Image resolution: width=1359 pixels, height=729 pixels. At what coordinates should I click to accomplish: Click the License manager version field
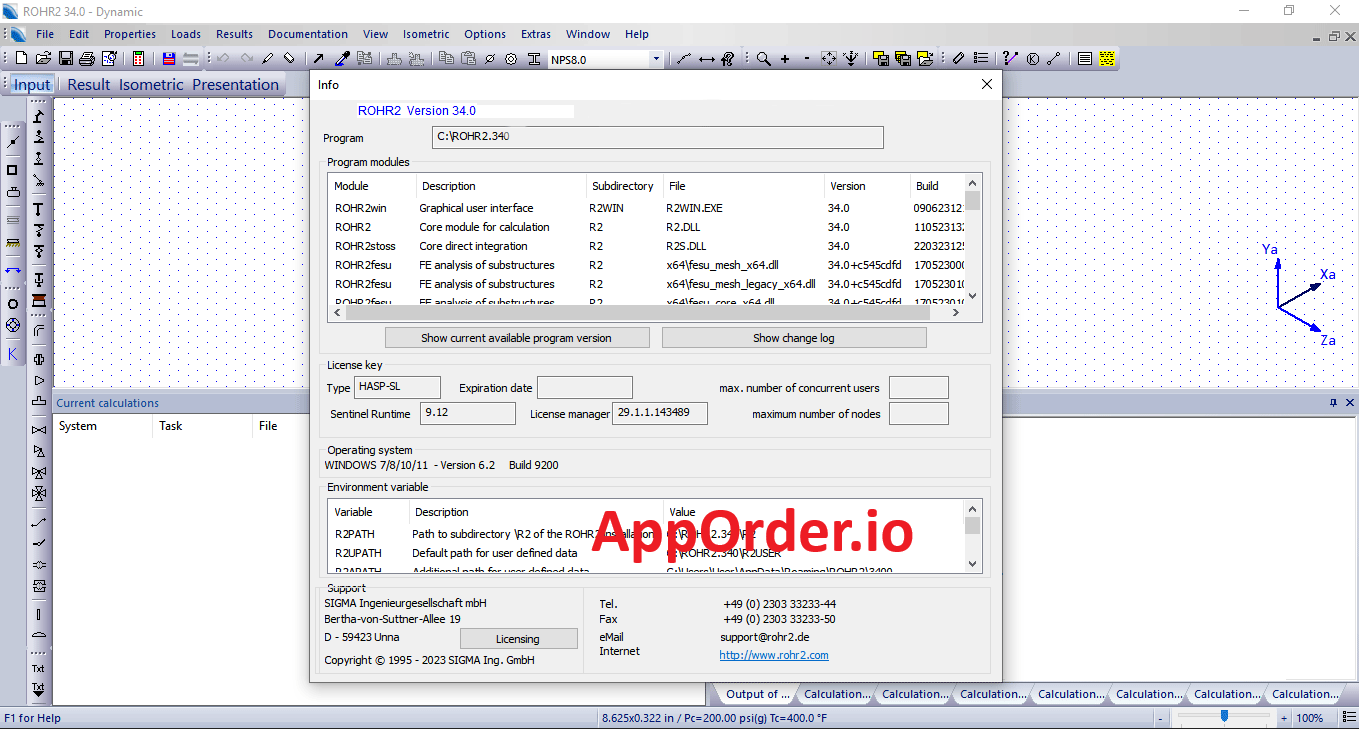pyautogui.click(x=660, y=413)
